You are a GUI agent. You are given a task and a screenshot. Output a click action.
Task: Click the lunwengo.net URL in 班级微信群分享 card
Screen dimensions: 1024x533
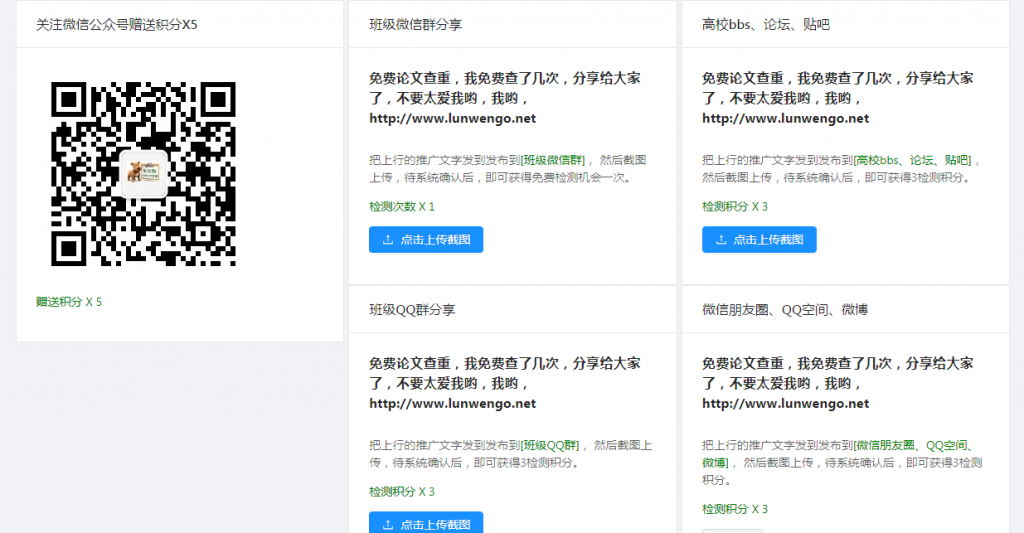(453, 118)
